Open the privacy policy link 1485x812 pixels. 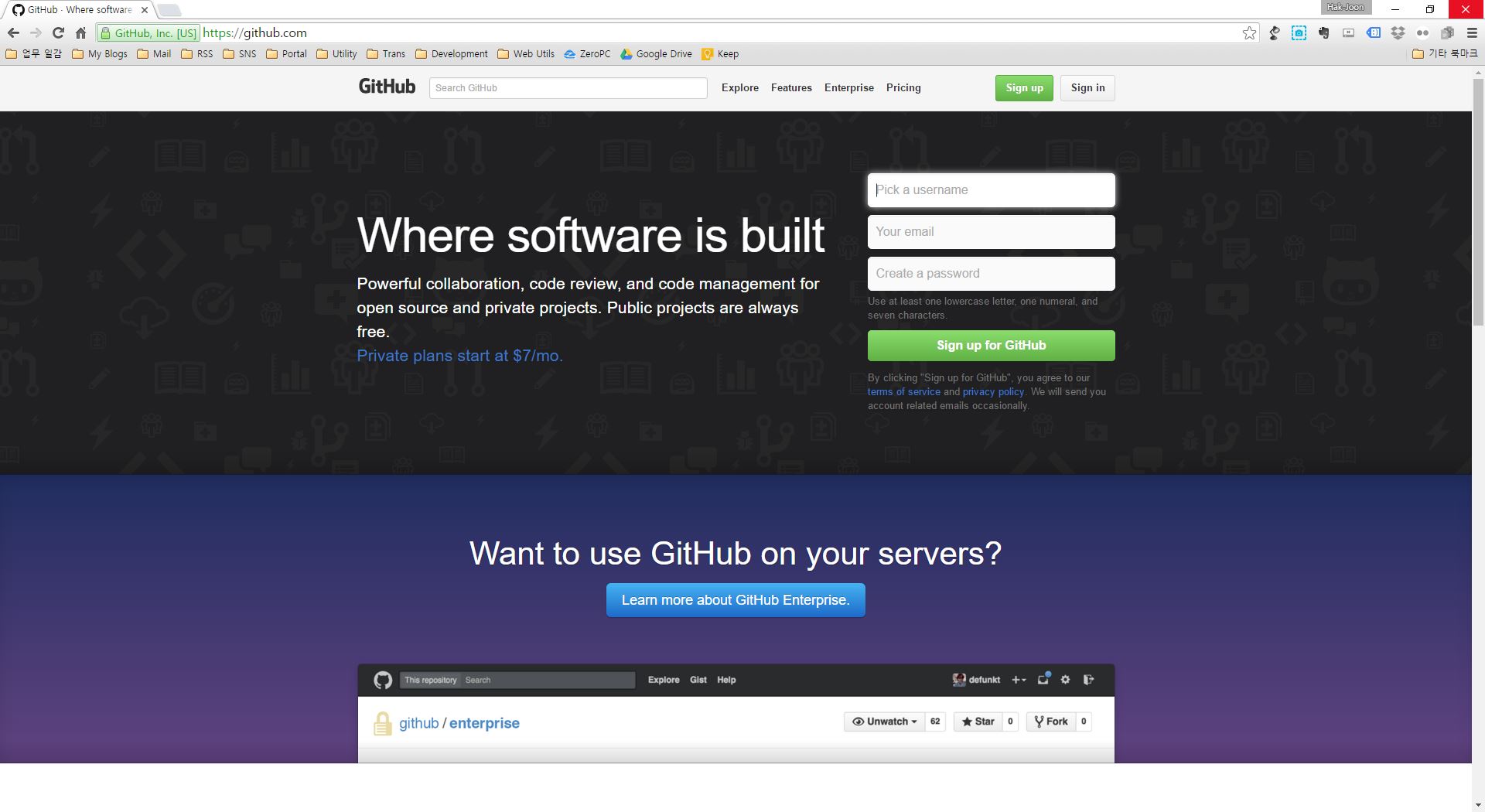coord(993,391)
